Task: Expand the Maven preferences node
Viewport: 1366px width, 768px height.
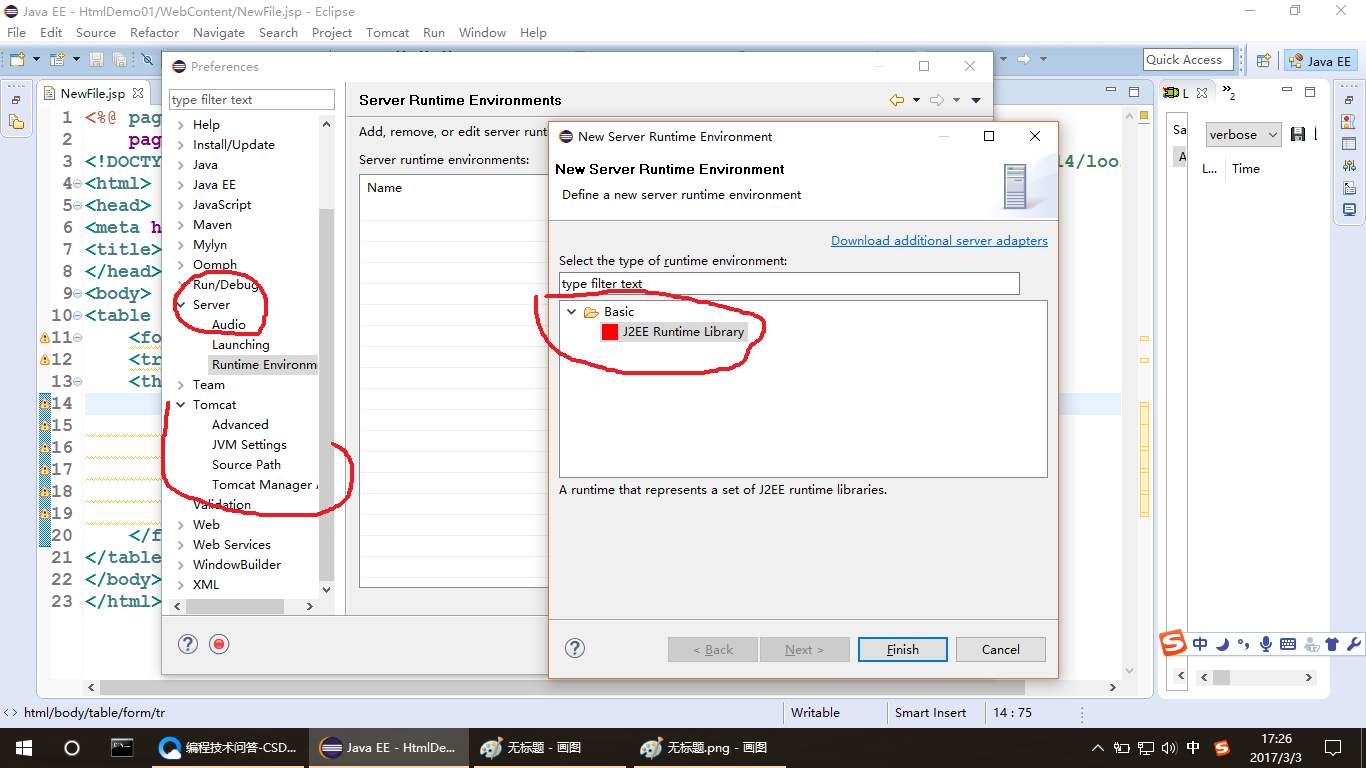Action: 181,225
